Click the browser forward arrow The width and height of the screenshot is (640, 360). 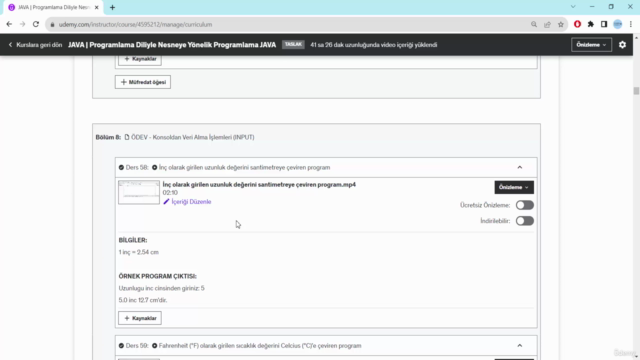[x=22, y=24]
